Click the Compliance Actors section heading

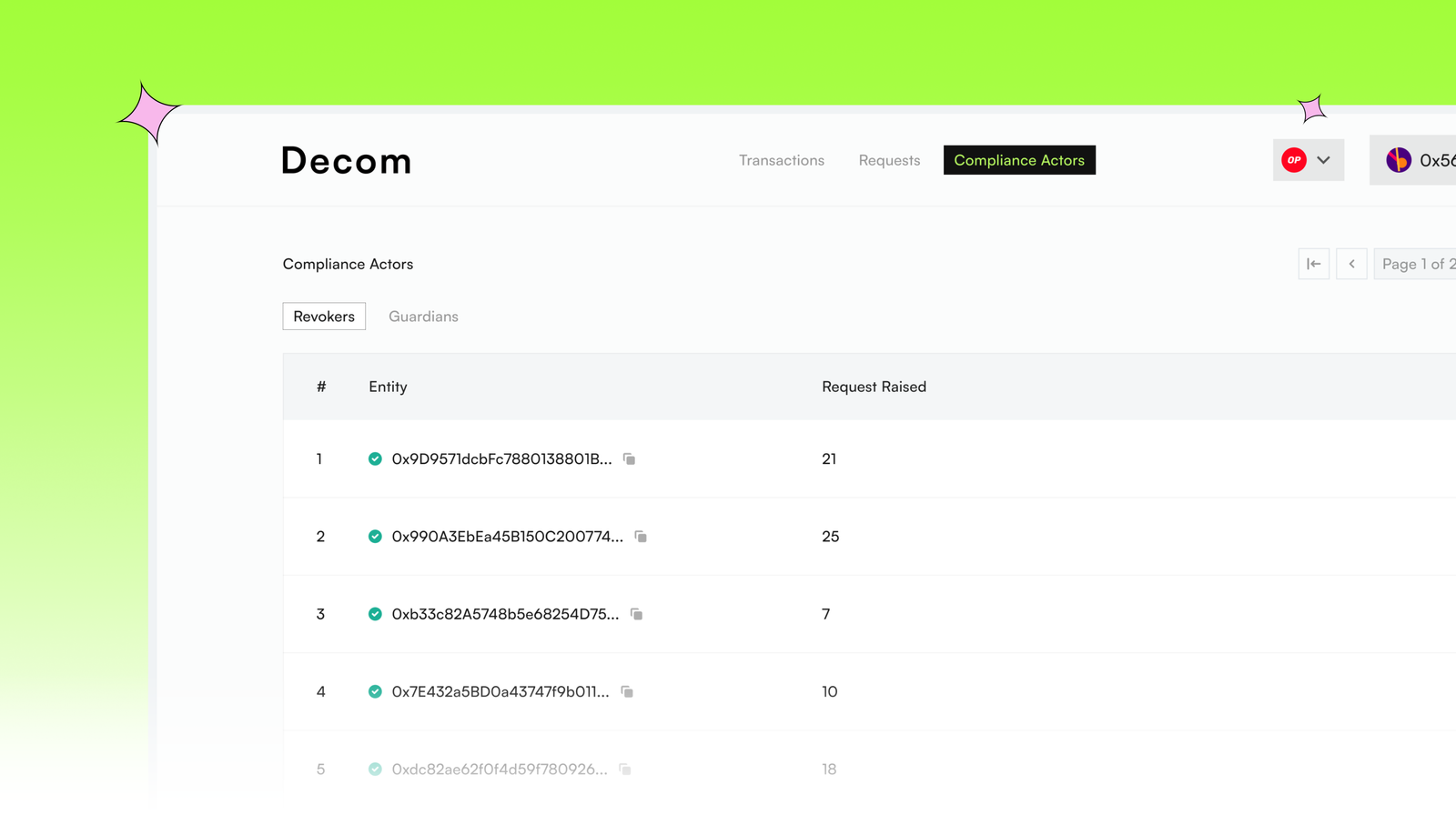(x=348, y=264)
